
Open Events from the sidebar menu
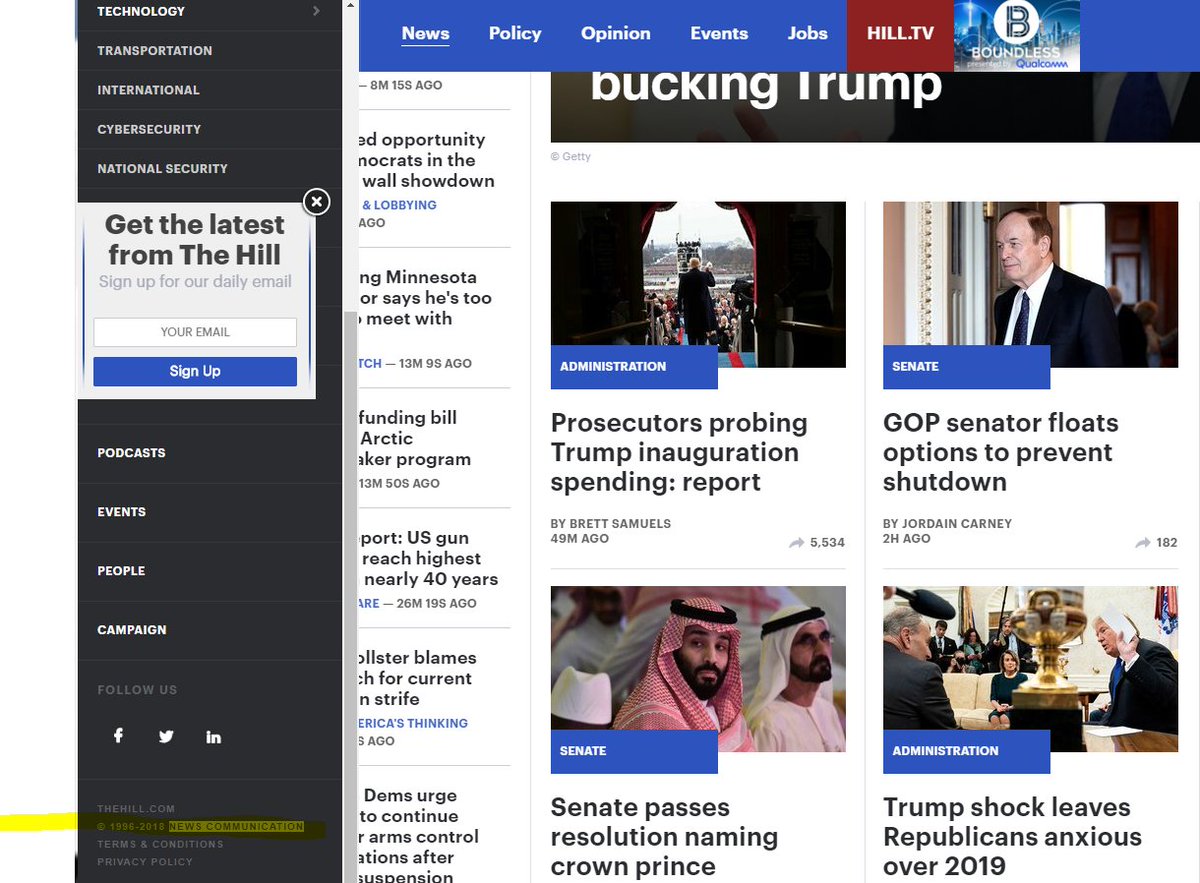pos(121,512)
